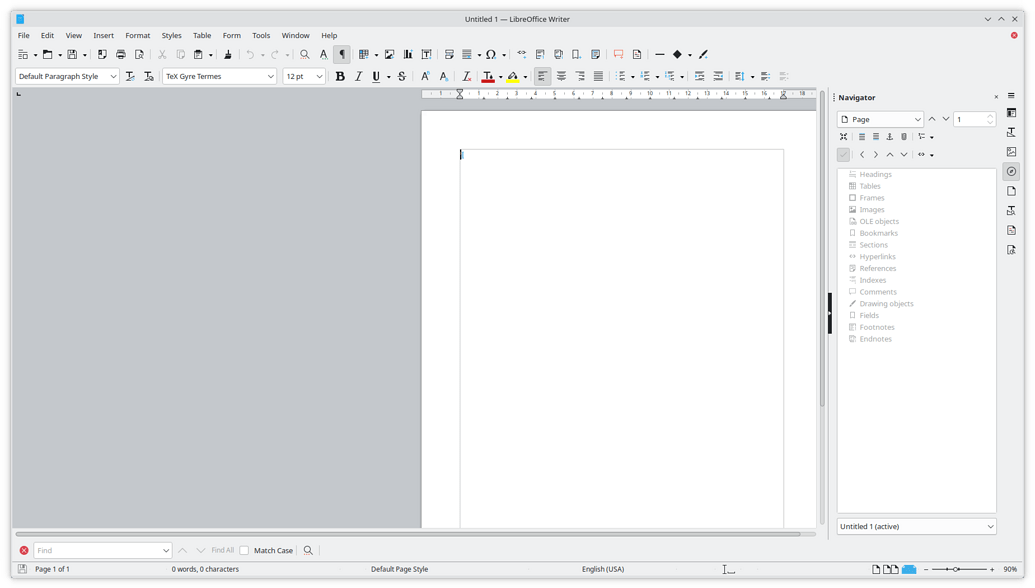This screenshot has height=588, width=1035.
Task: Open the underline style dropdown arrow
Action: tap(389, 77)
